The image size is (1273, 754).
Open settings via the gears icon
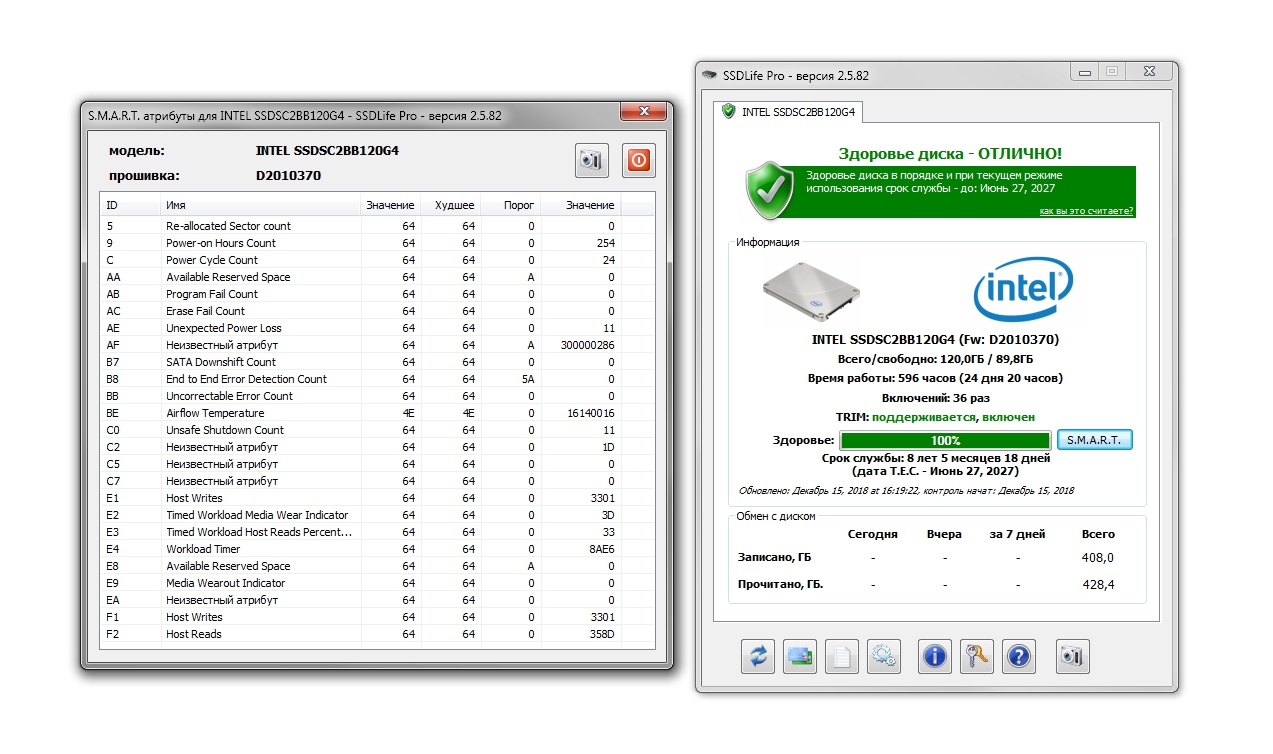[884, 656]
